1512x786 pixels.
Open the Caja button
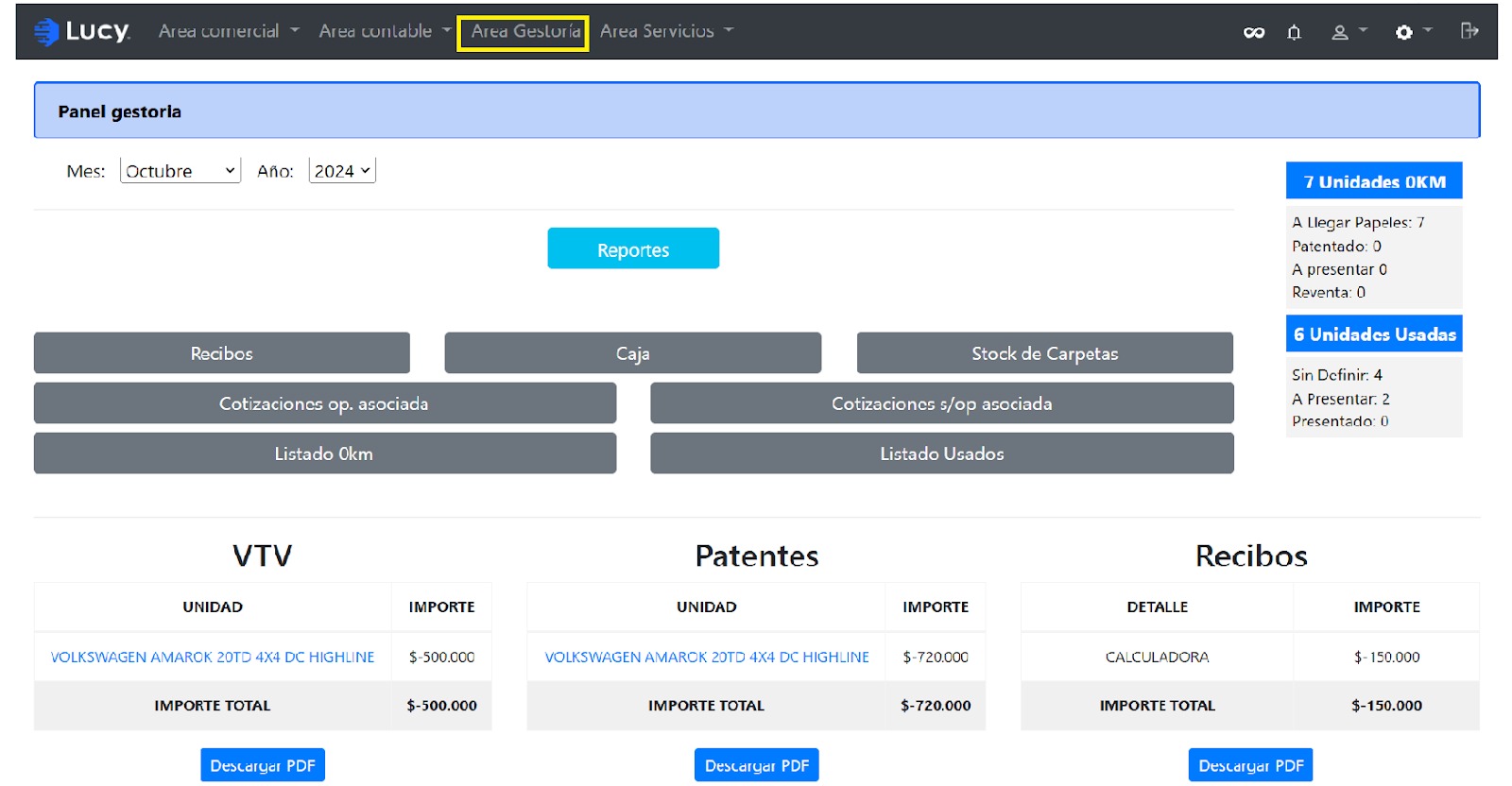(632, 353)
